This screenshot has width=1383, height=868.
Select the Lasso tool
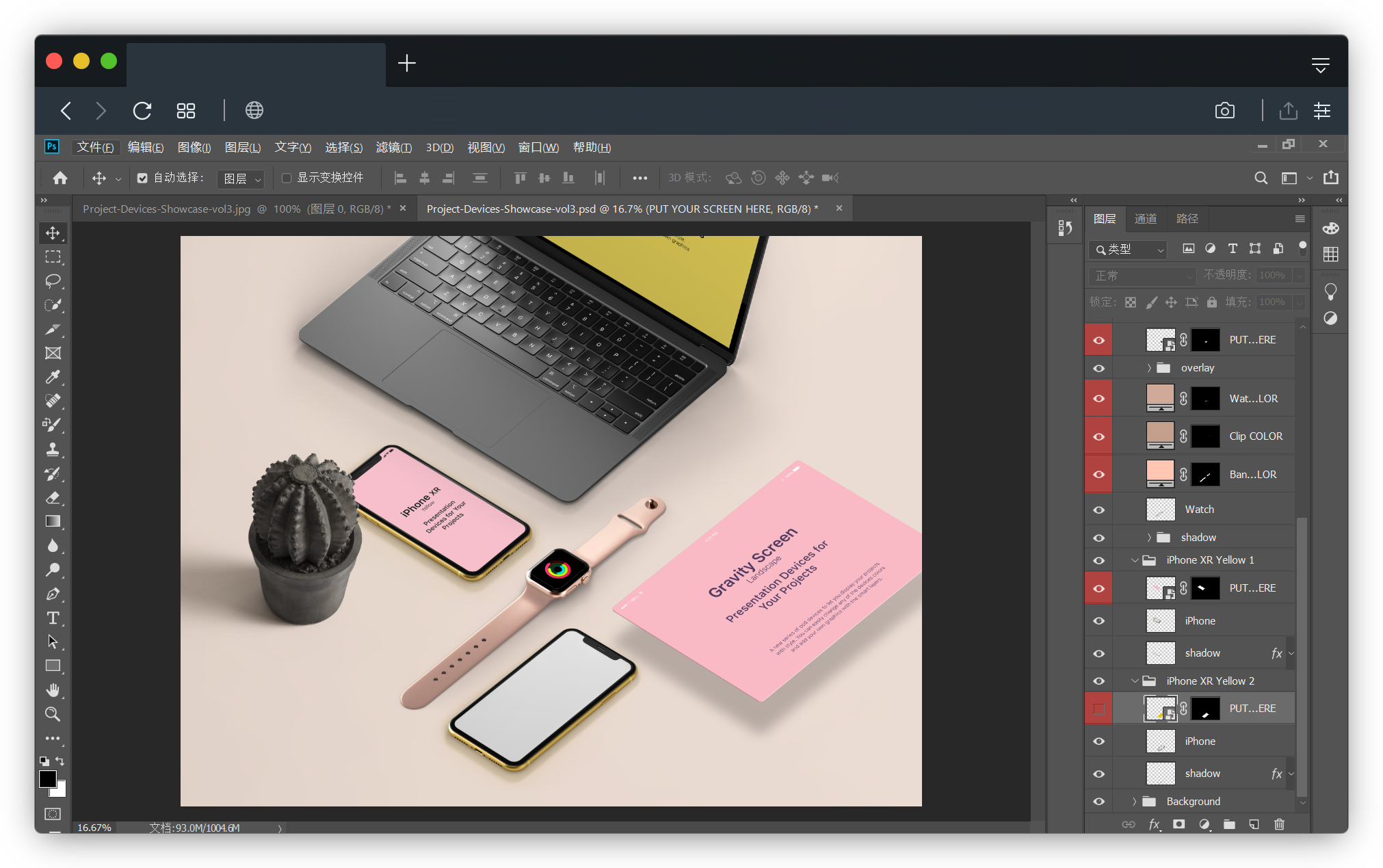click(x=53, y=281)
